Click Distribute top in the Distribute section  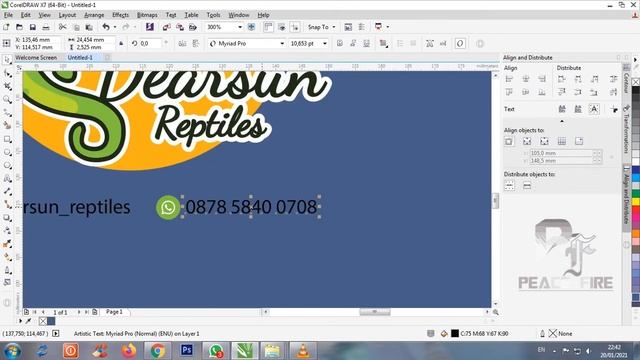[x=562, y=93]
